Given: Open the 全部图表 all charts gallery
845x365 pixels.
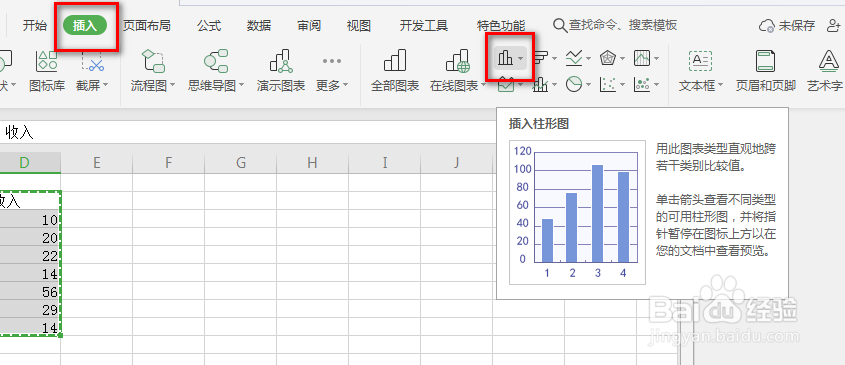Looking at the screenshot, I should pyautogui.click(x=395, y=70).
